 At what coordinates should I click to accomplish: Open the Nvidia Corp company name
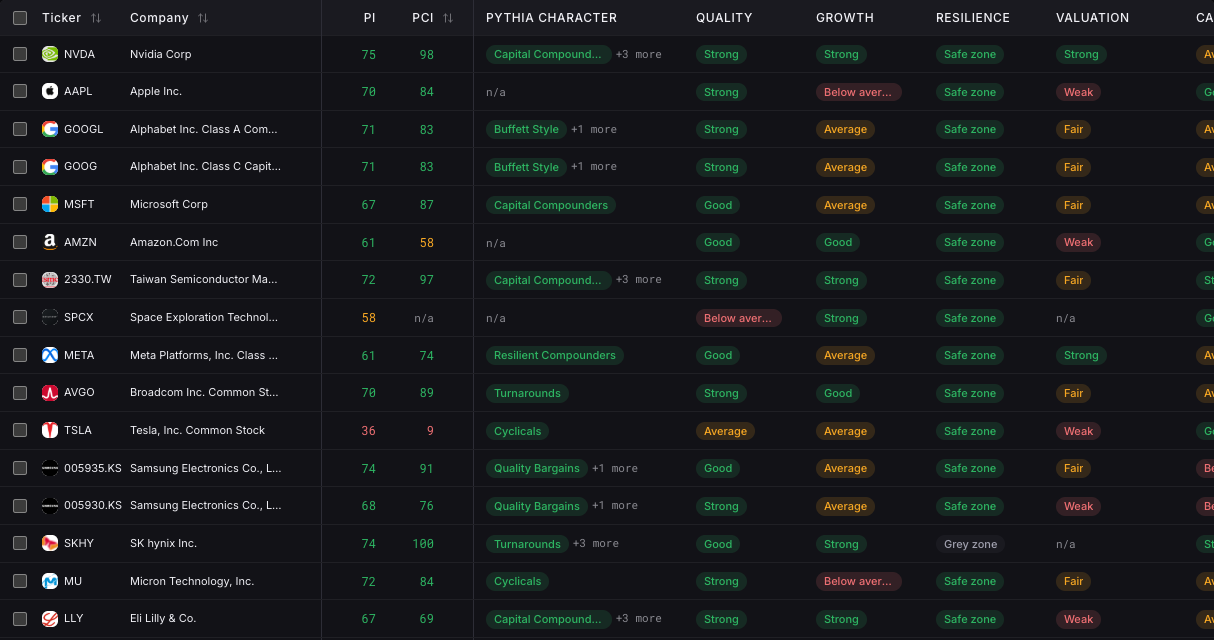click(161, 54)
